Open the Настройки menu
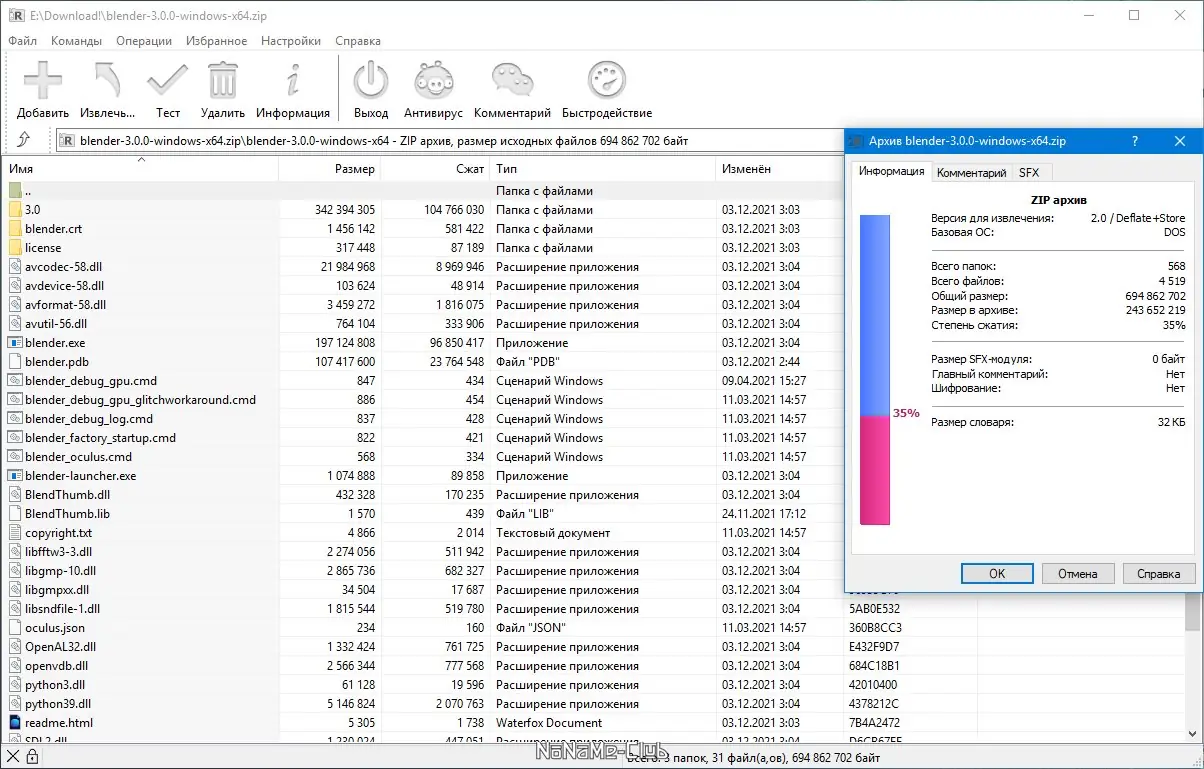The image size is (1204, 769). point(291,41)
